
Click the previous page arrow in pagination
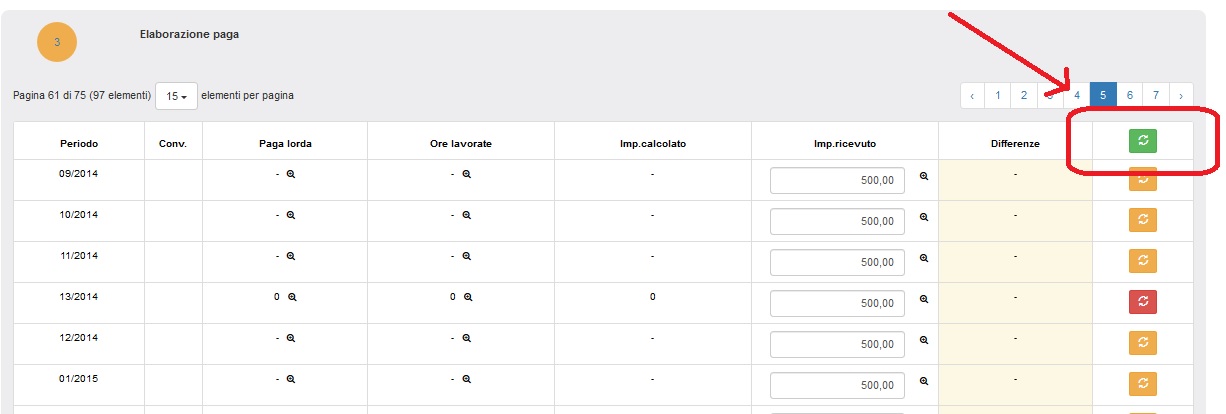coord(972,95)
